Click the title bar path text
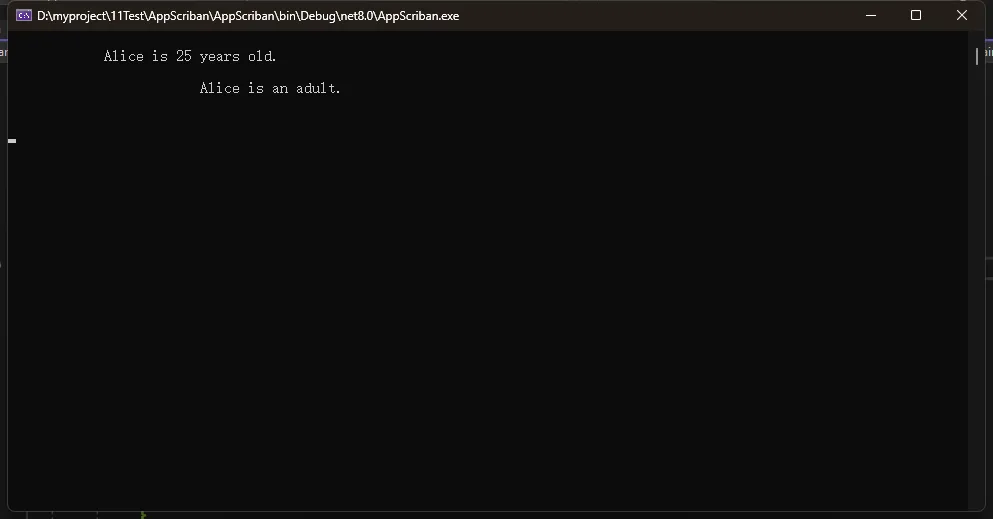993x519 pixels. click(x=248, y=16)
